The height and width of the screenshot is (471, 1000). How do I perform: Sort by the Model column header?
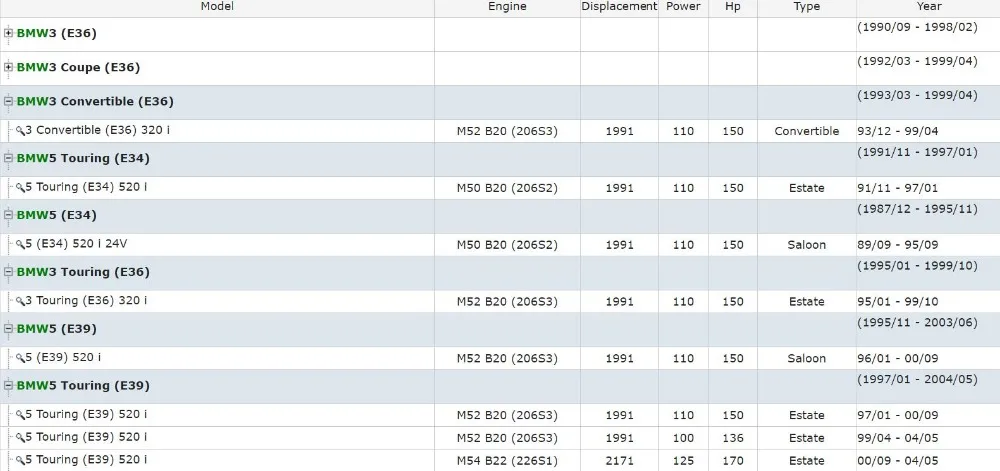[x=217, y=6]
